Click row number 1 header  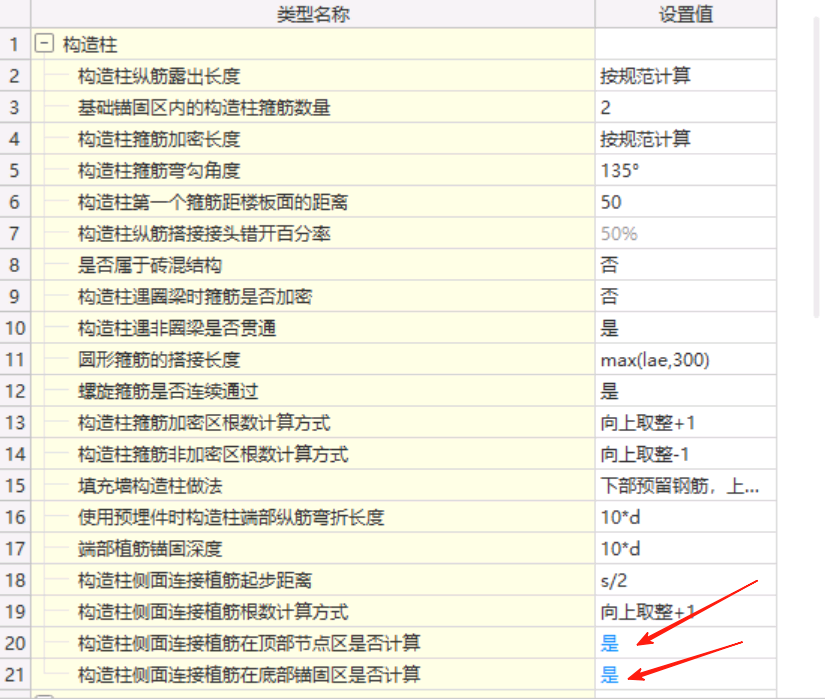pos(15,44)
